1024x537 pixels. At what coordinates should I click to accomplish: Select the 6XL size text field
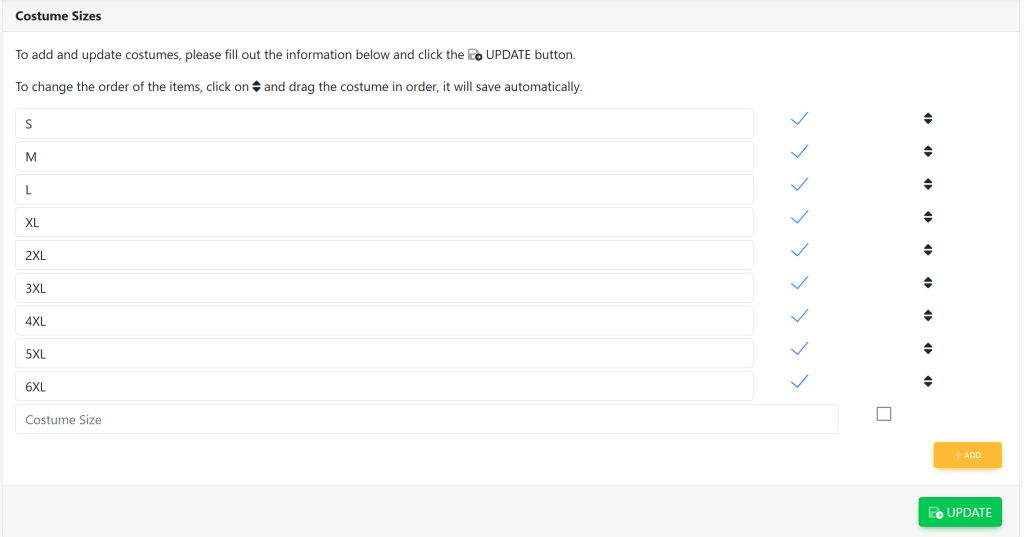pyautogui.click(x=384, y=387)
